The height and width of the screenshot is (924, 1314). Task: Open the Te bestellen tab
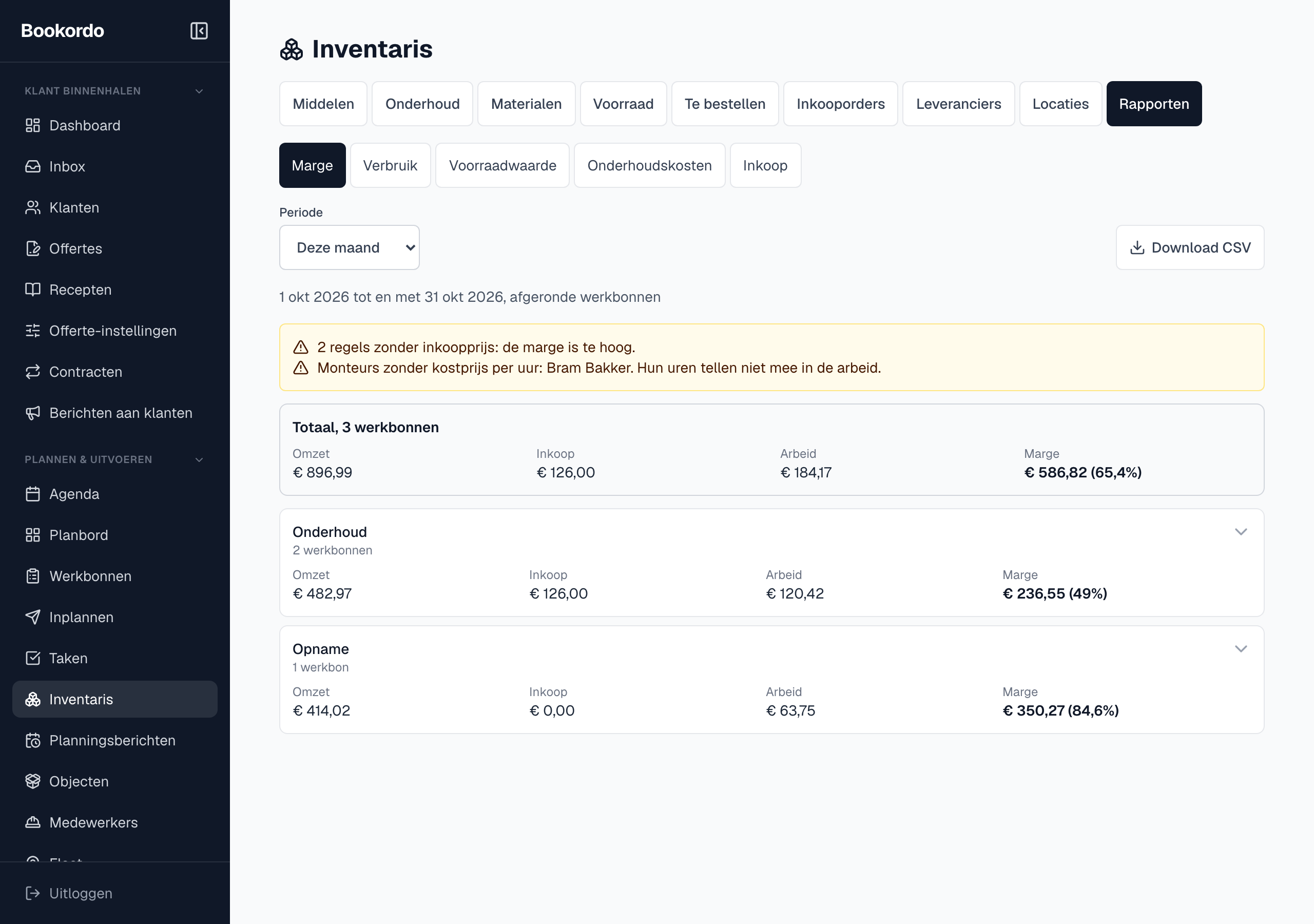tap(725, 104)
